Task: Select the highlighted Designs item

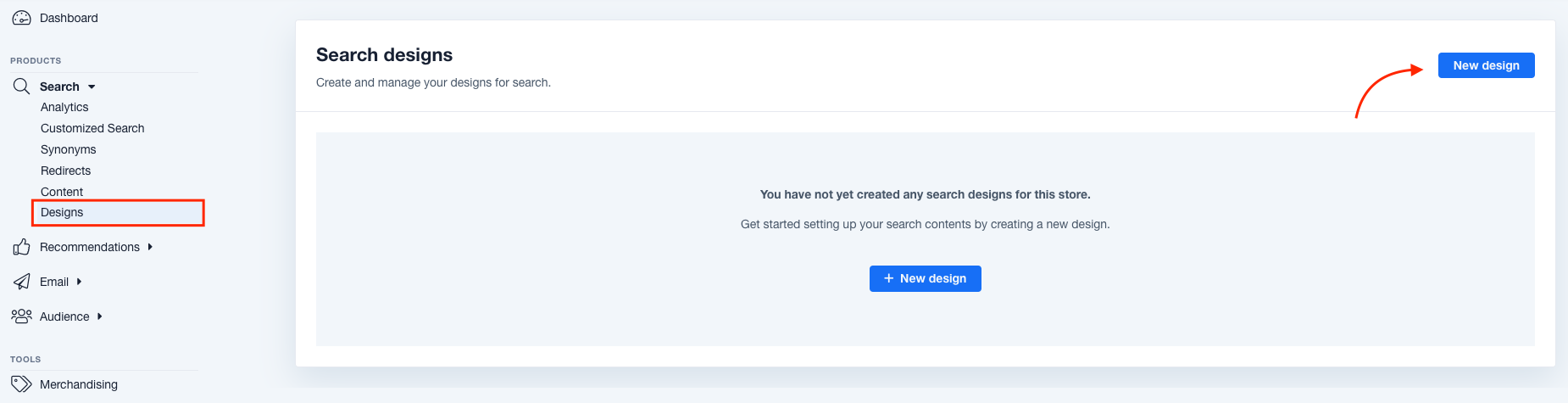Action: (x=62, y=212)
